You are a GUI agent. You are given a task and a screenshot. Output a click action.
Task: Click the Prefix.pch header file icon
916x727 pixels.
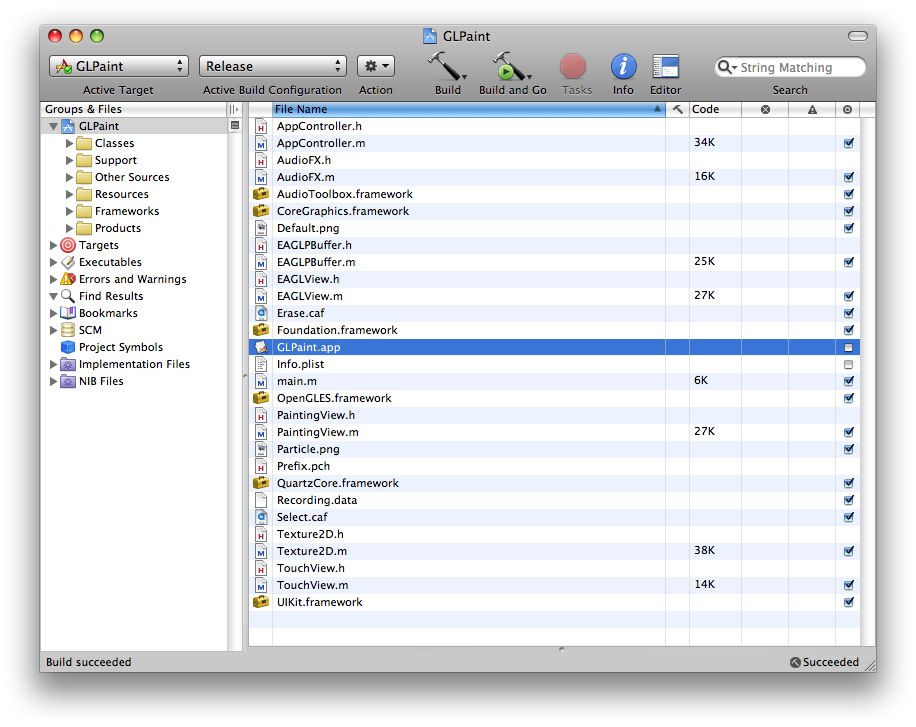point(261,466)
